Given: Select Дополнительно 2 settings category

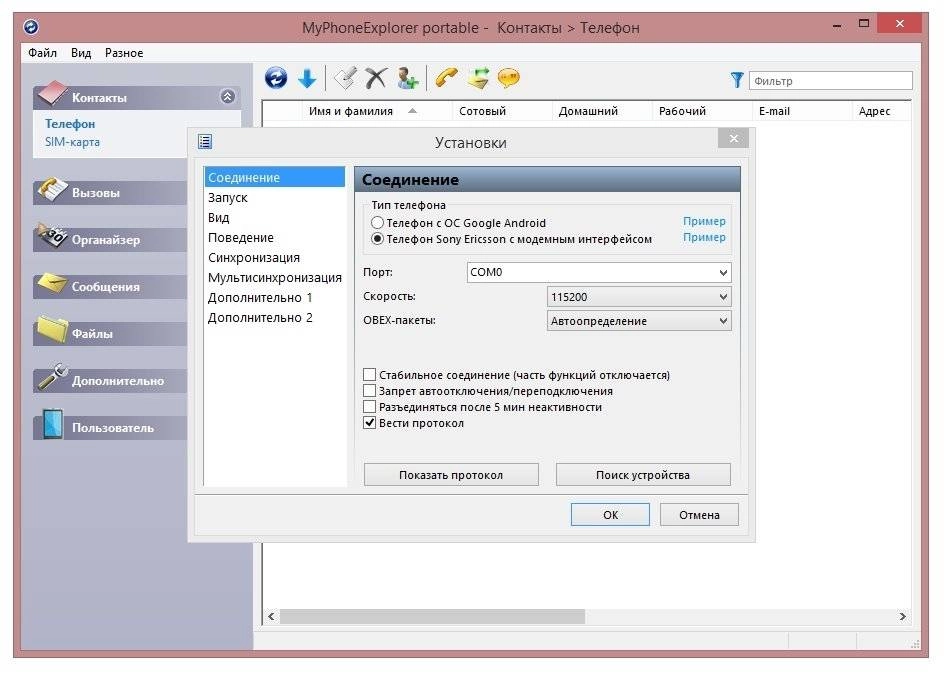Looking at the screenshot, I should pos(275,317).
